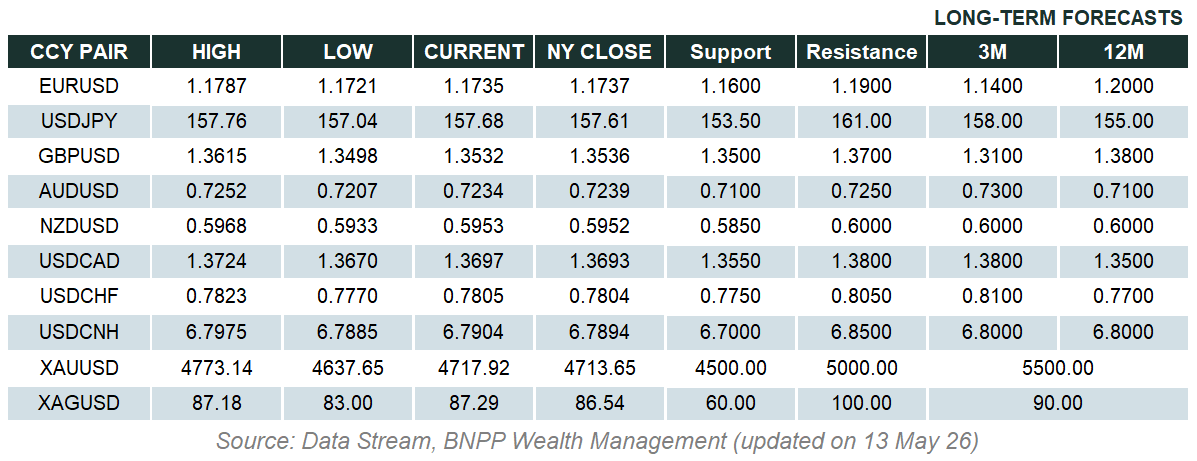This screenshot has width=1197, height=461.
Task: Click the USDJPY row label
Action: pyautogui.click(x=79, y=121)
